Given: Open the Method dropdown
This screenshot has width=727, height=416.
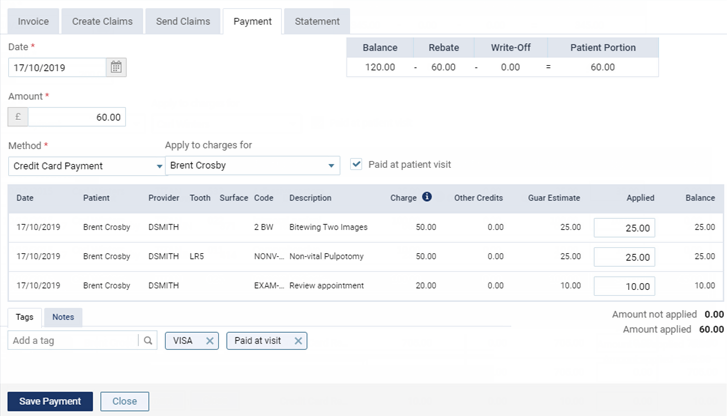Looking at the screenshot, I should (x=86, y=166).
